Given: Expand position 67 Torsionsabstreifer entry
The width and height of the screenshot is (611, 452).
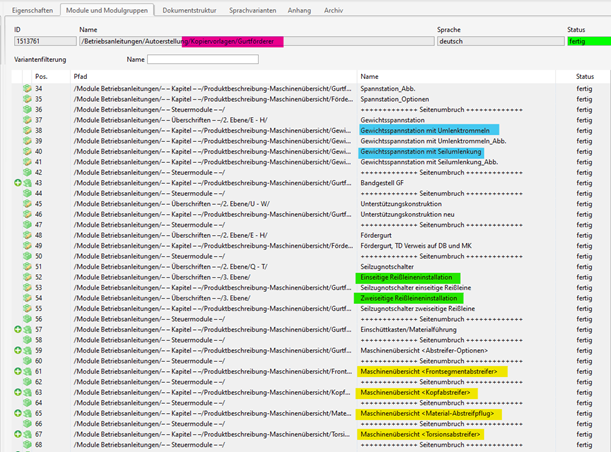Looking at the screenshot, I should point(18,434).
